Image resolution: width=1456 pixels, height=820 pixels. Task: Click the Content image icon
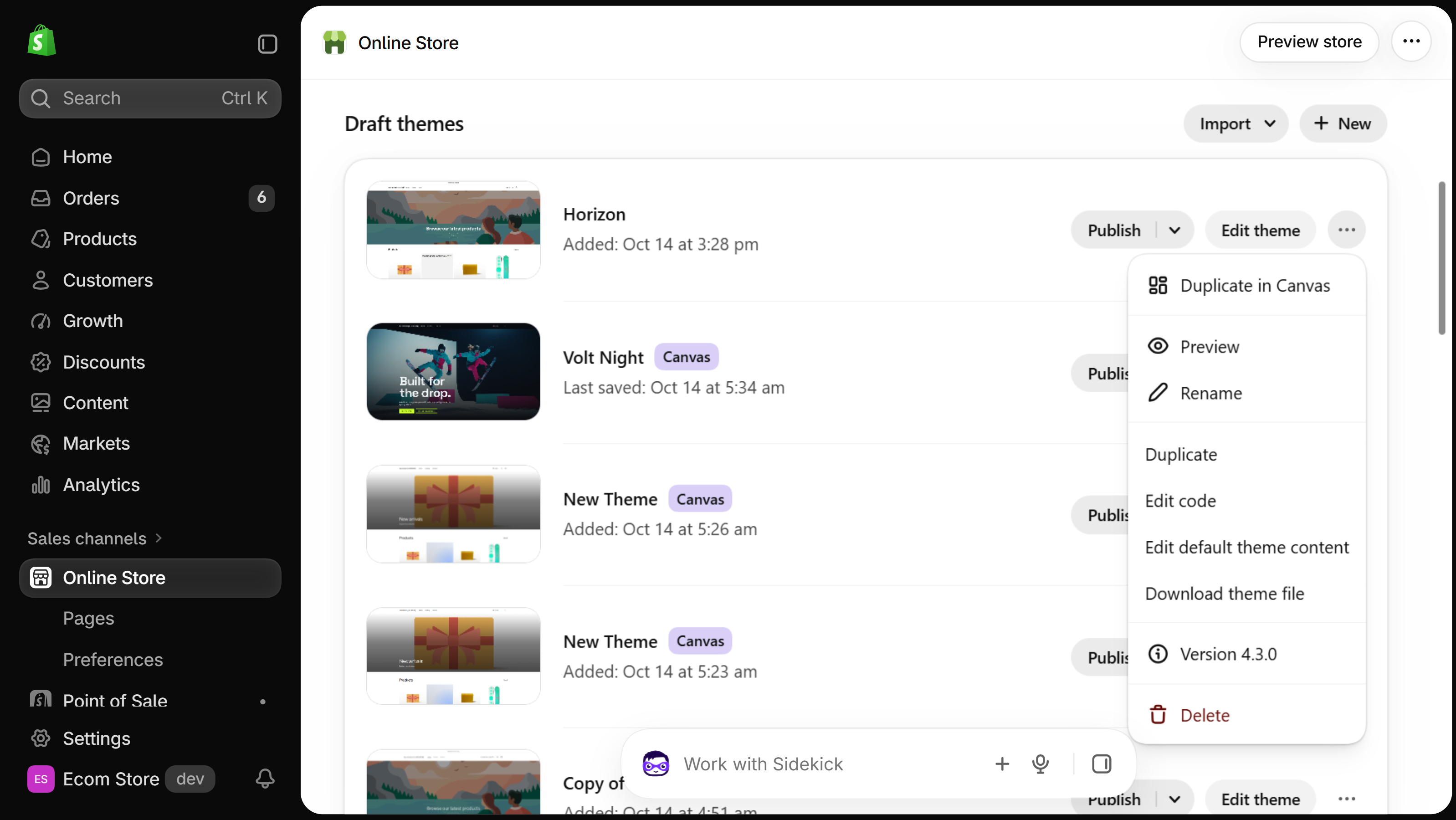click(41, 403)
